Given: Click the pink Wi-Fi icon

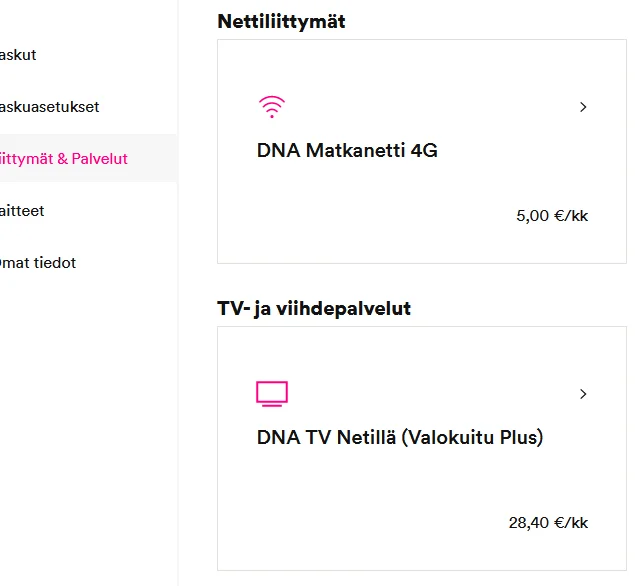Looking at the screenshot, I should click(271, 107).
